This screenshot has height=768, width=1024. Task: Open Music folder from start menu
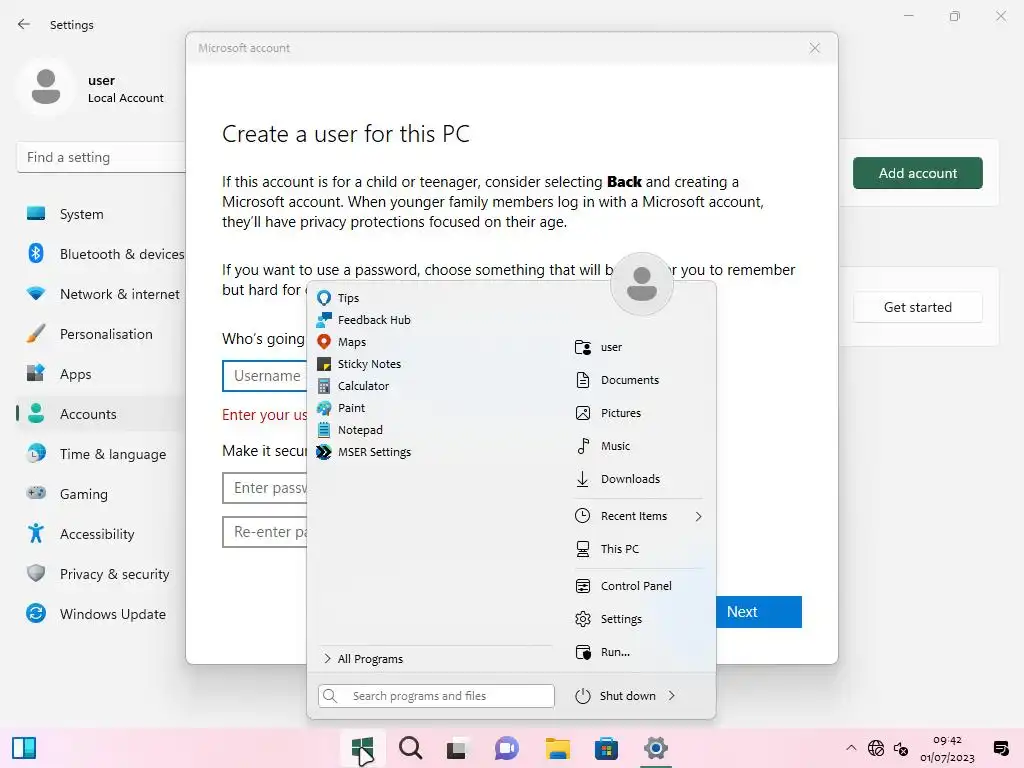[602, 446]
